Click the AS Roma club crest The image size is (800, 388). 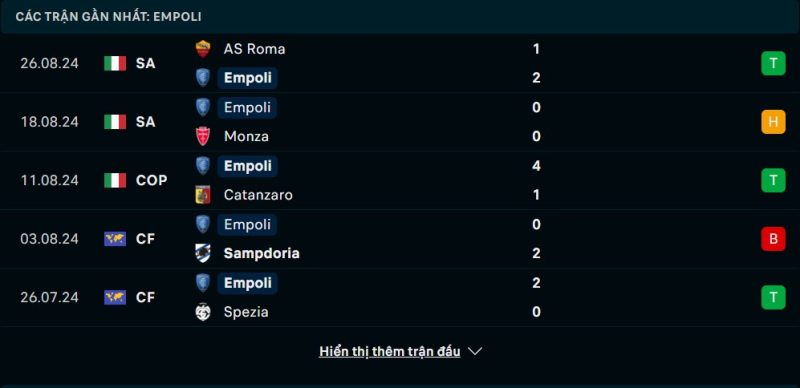tap(203, 49)
